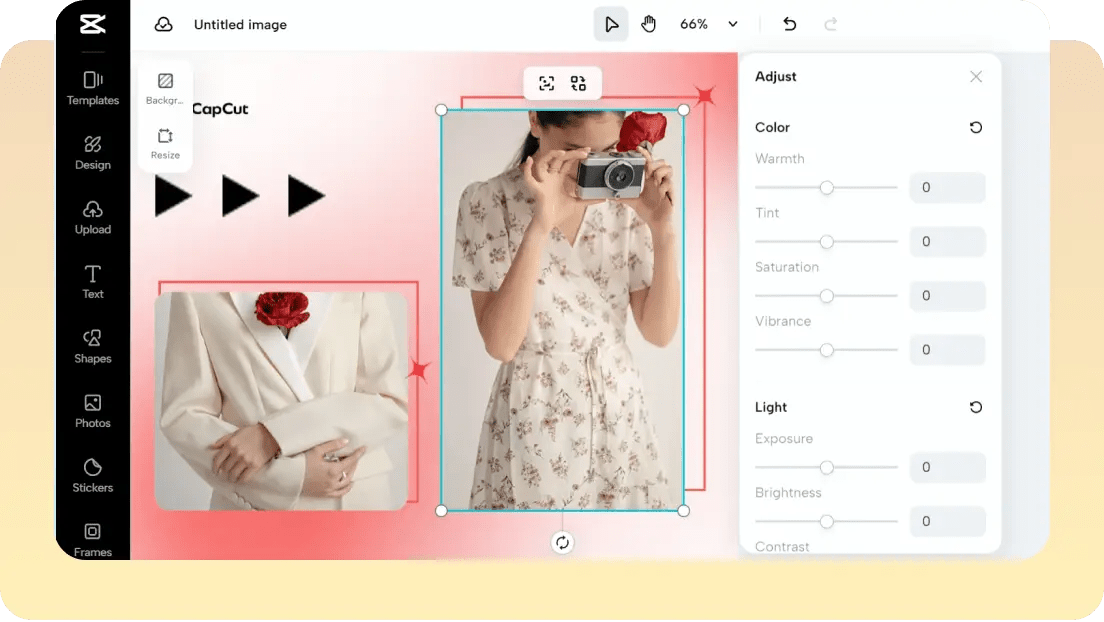
Task: Open the Stickers panel
Action: [92, 475]
